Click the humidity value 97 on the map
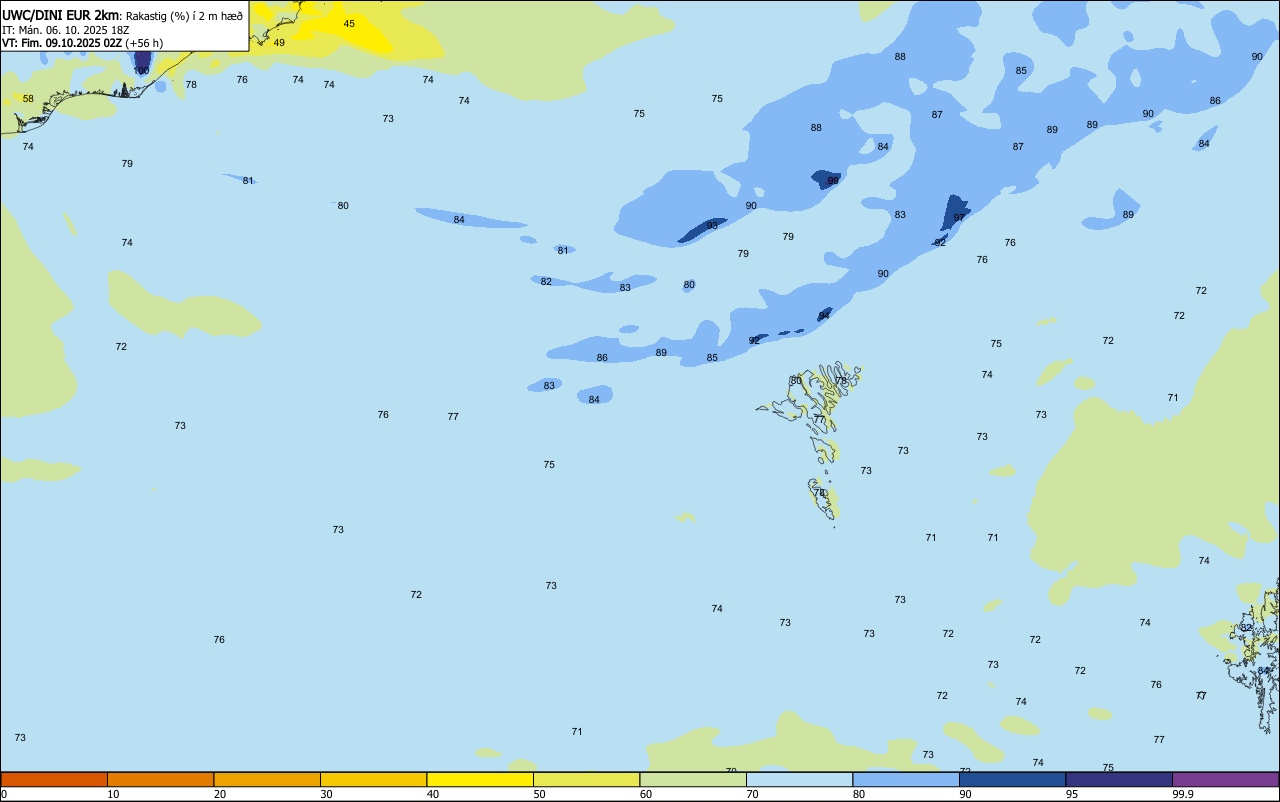The image size is (1280, 802). (959, 217)
